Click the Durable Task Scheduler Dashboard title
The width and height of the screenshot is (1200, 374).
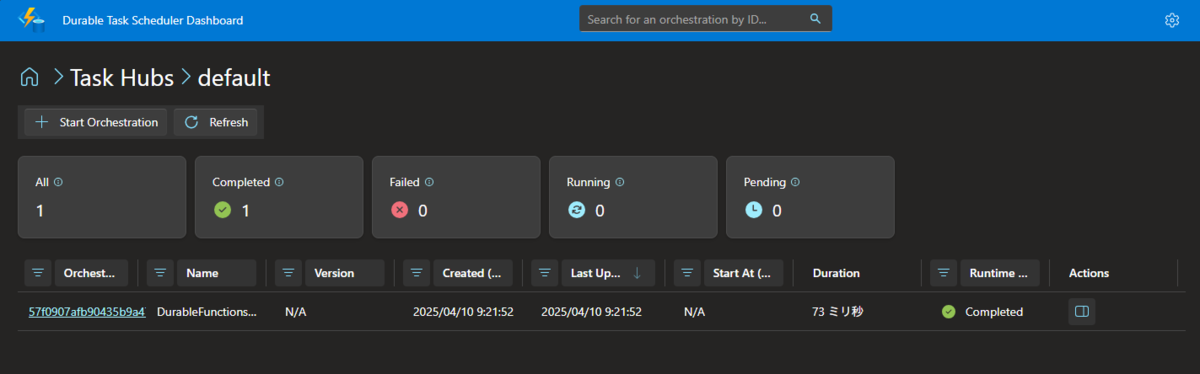152,20
